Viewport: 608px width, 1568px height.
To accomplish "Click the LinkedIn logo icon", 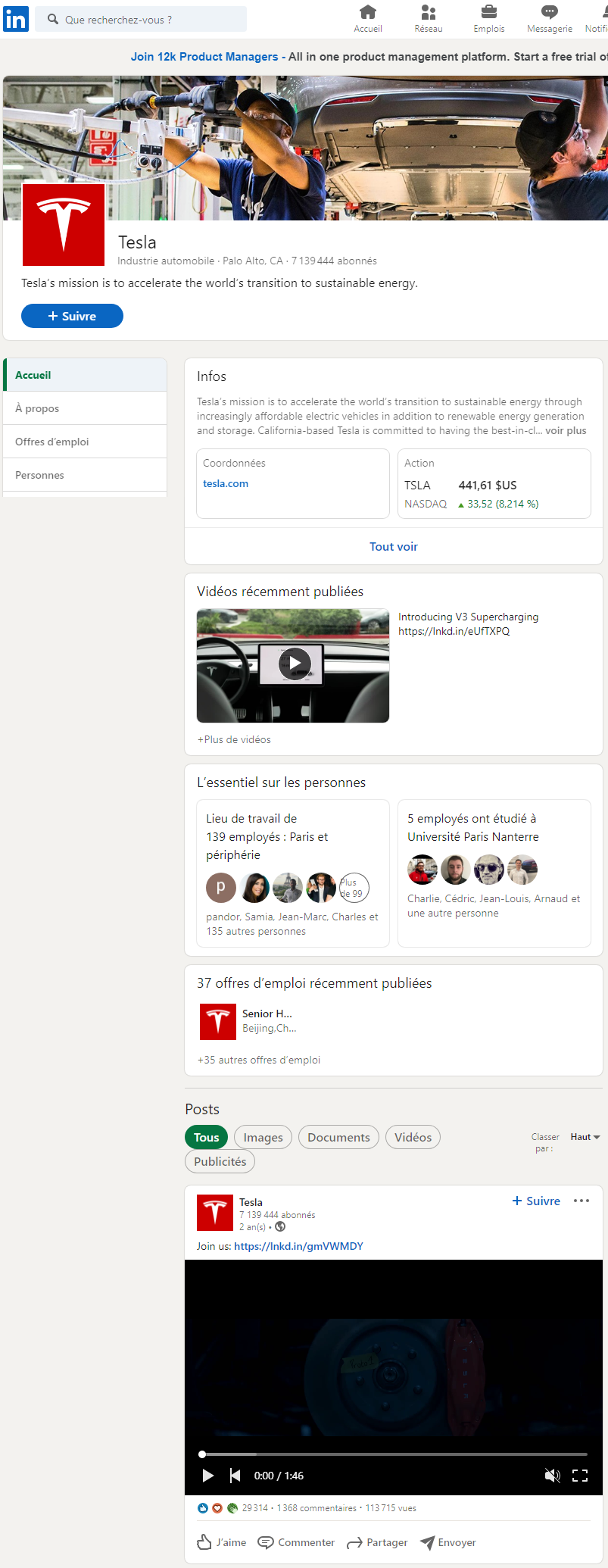I will point(15,19).
